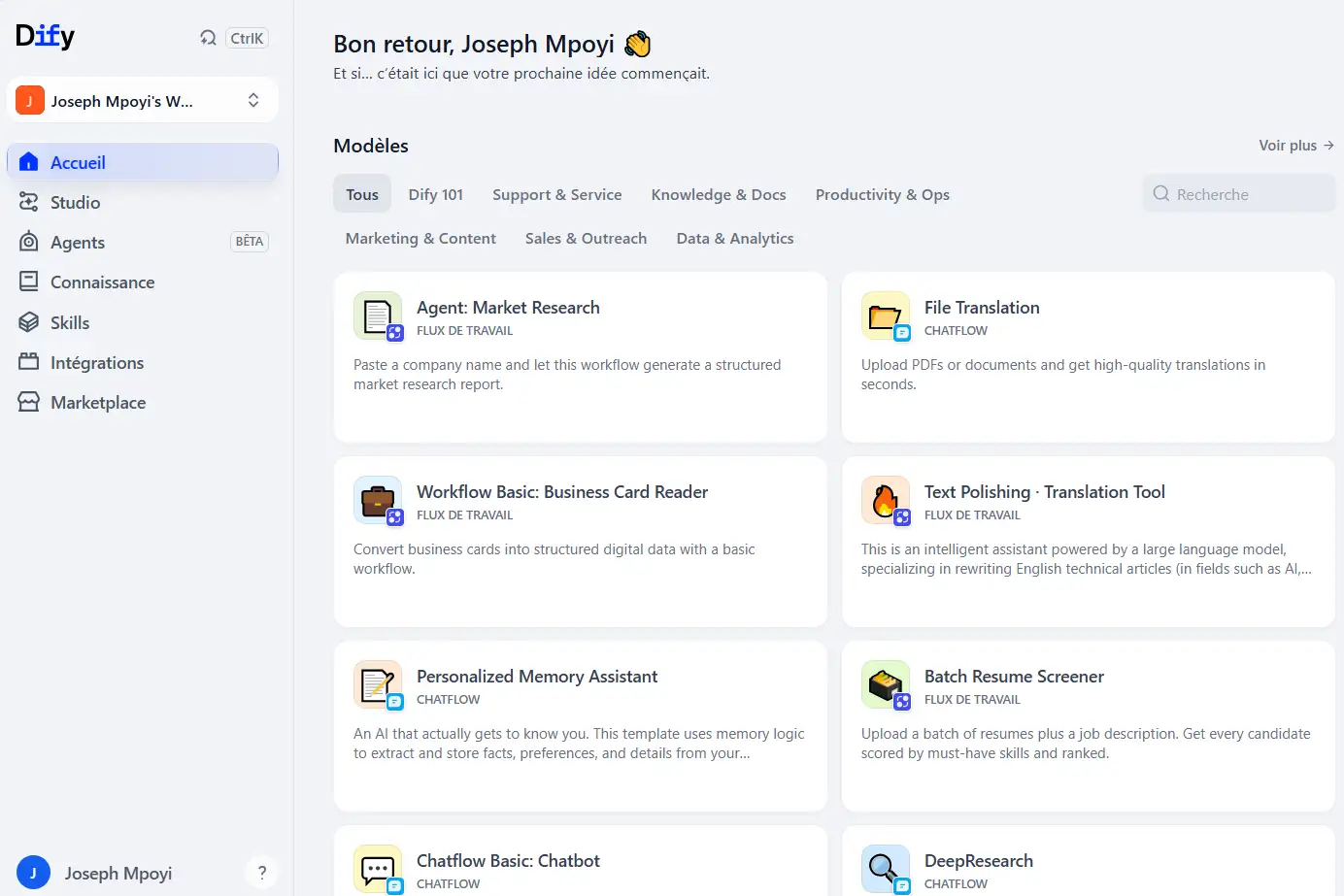
Task: Switch to the Marketing & Content tab
Action: (420, 238)
